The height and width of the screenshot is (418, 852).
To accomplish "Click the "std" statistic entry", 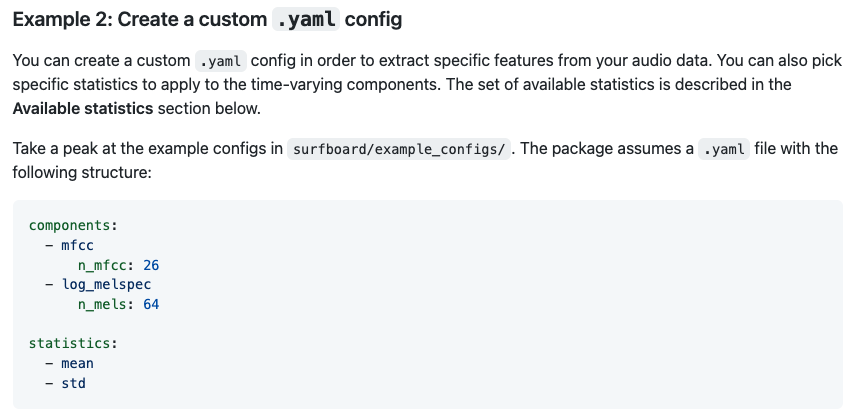I will tap(73, 382).
